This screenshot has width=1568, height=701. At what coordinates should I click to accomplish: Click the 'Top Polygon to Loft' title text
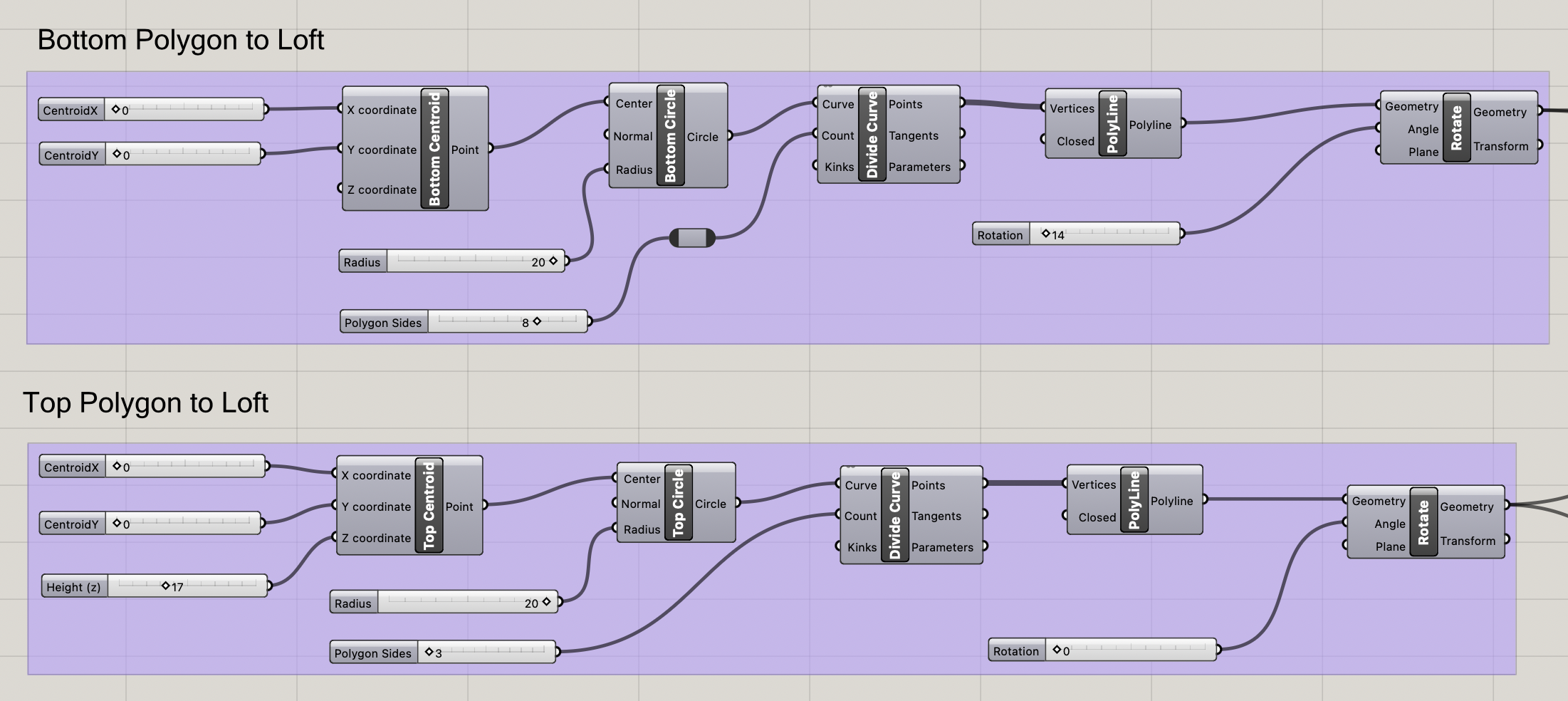pos(145,403)
